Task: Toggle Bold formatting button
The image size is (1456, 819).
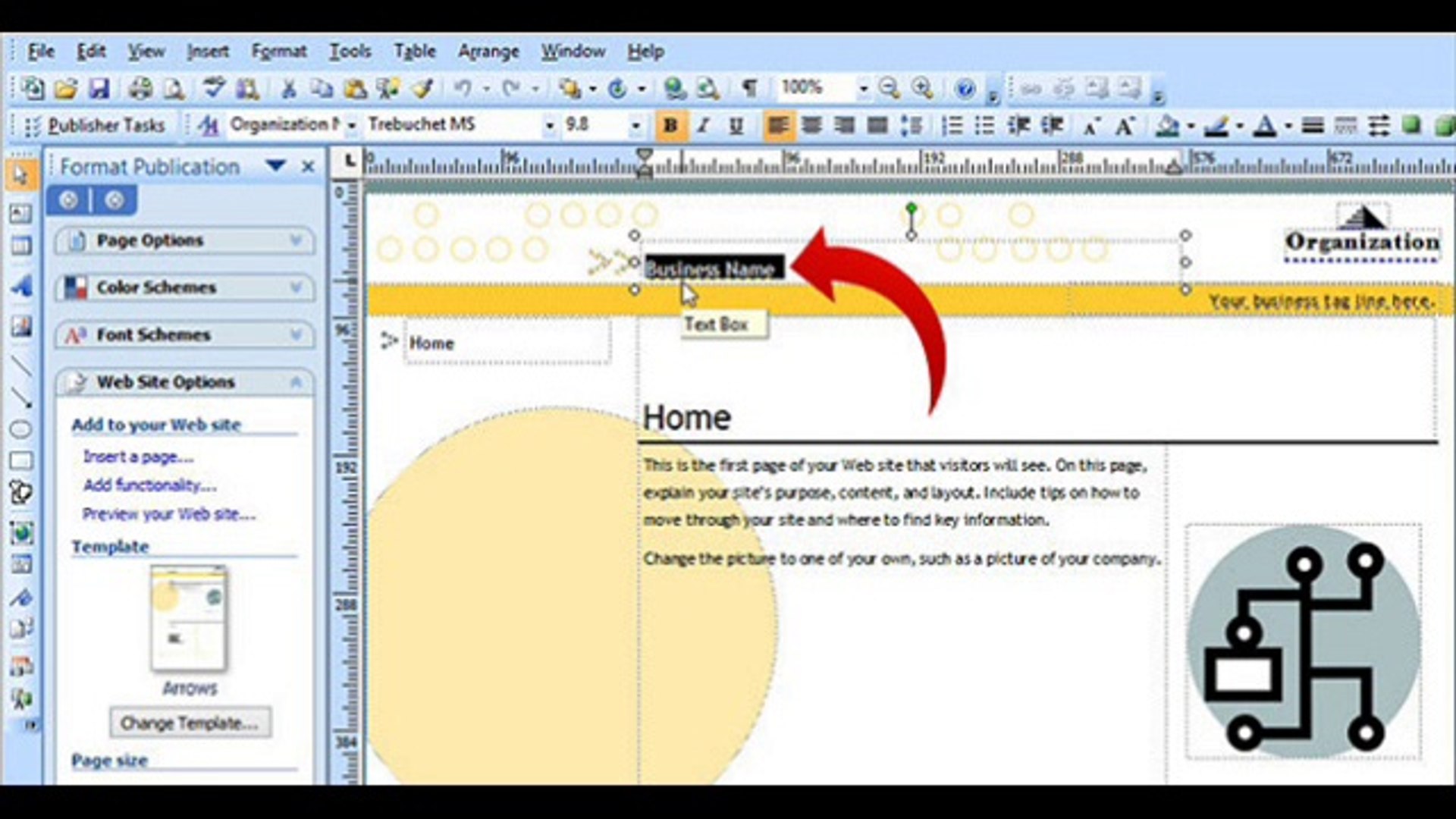Action: click(x=670, y=125)
